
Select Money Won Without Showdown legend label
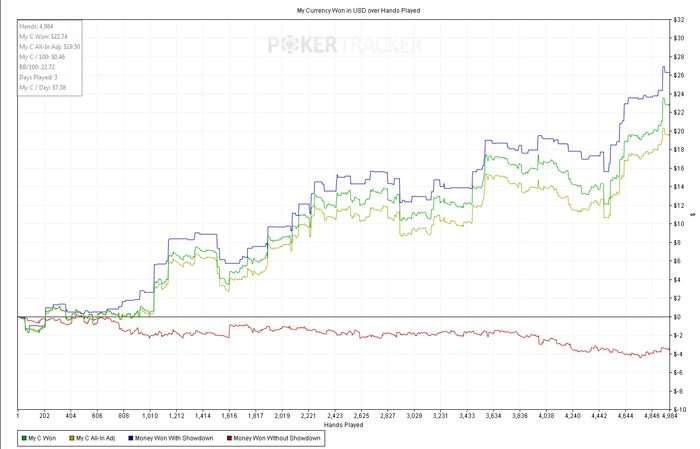[277, 438]
